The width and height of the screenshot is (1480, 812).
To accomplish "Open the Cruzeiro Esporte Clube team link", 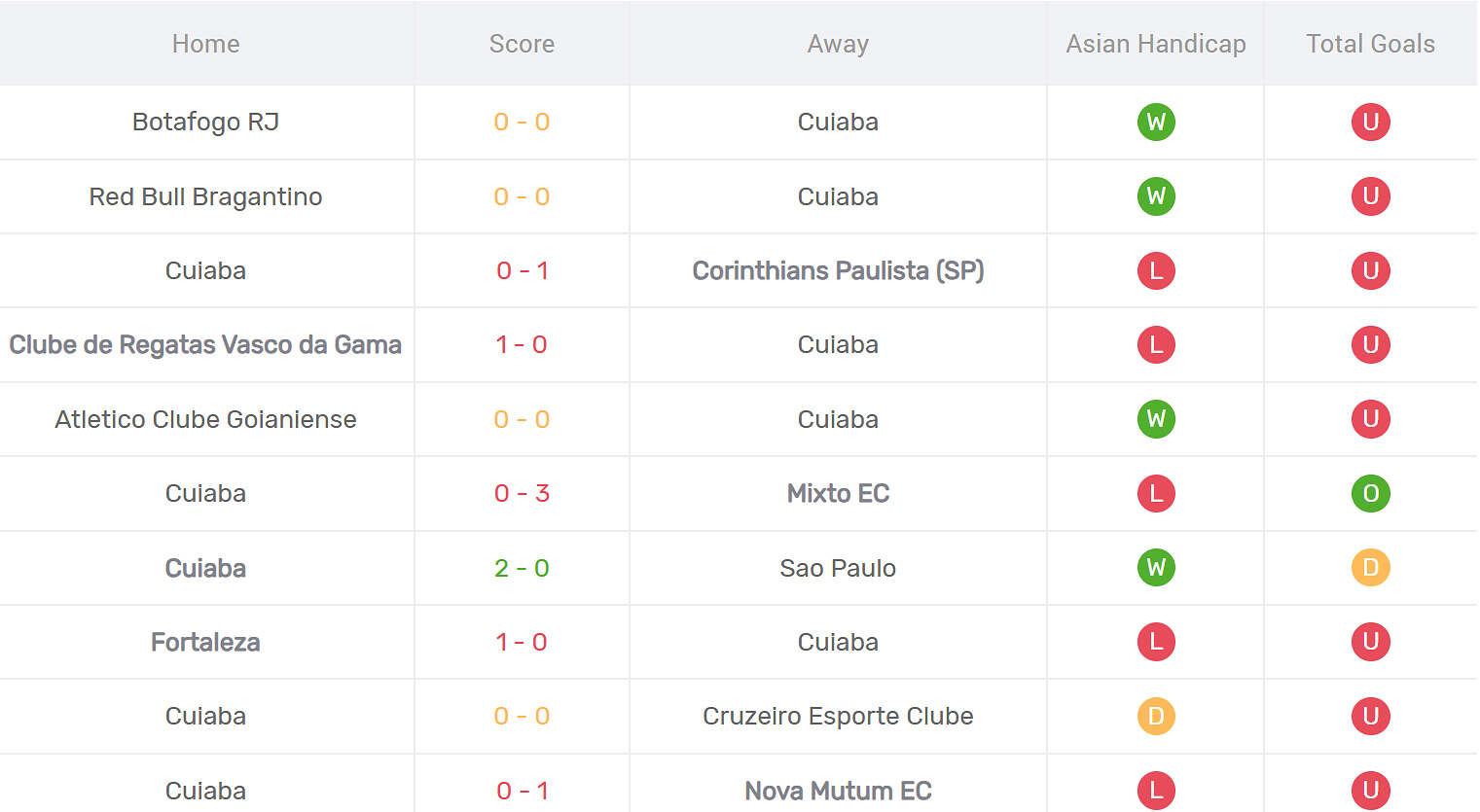I will click(838, 716).
